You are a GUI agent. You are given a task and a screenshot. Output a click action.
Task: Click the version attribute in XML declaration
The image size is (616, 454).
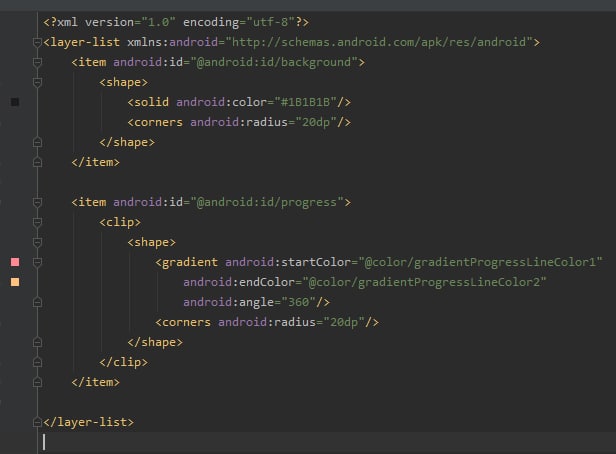click(110, 22)
